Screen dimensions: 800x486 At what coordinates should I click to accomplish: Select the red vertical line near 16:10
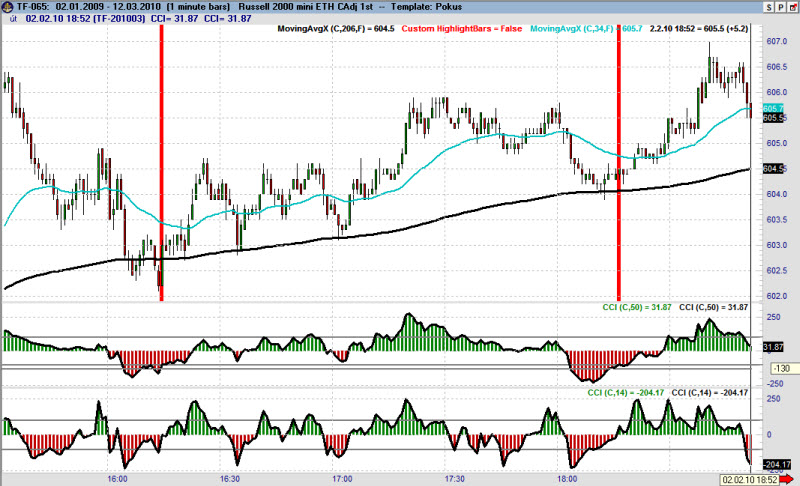coord(162,163)
